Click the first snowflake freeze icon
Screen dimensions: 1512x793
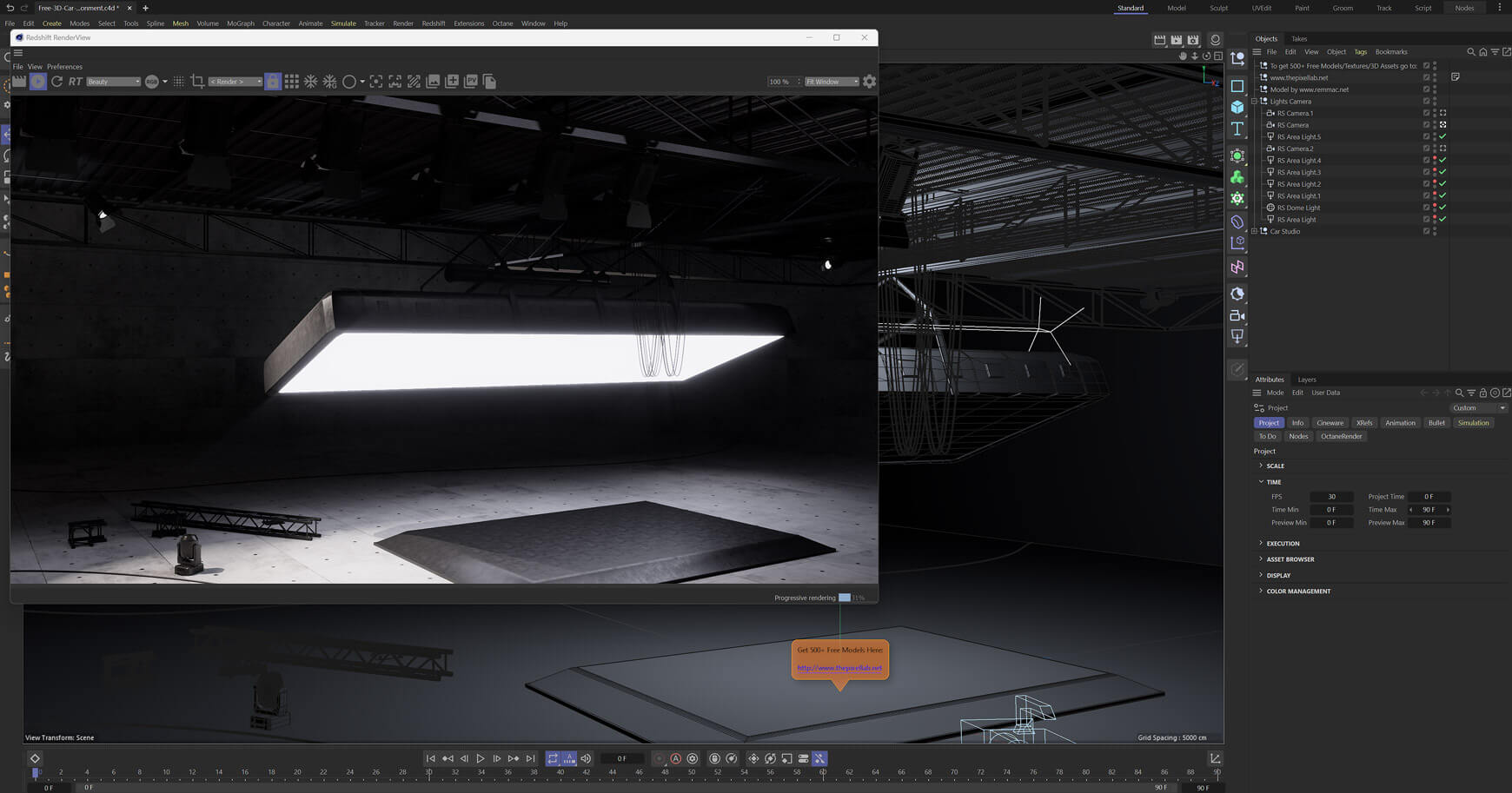click(311, 82)
